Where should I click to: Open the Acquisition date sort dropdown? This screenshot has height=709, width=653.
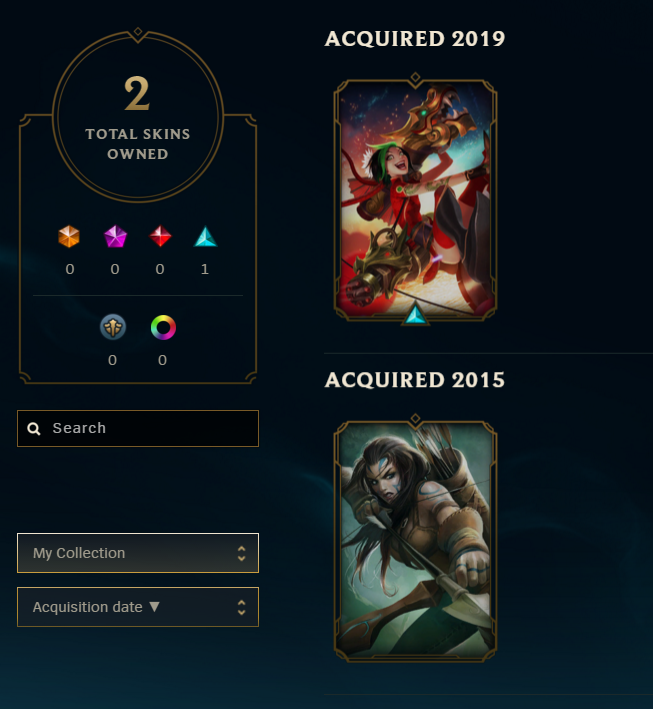pyautogui.click(x=138, y=607)
